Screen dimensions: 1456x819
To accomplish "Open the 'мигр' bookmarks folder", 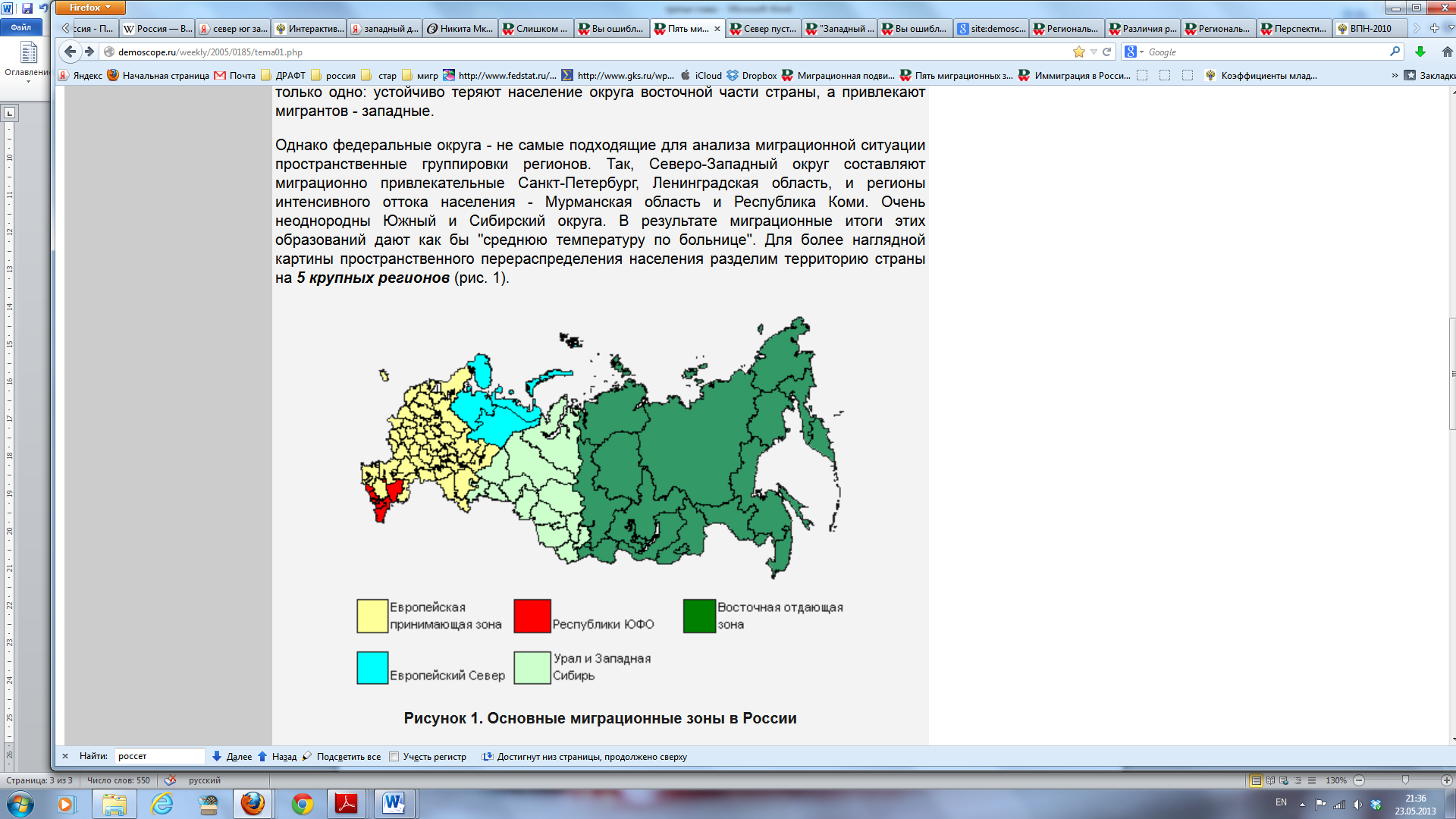I will [420, 75].
